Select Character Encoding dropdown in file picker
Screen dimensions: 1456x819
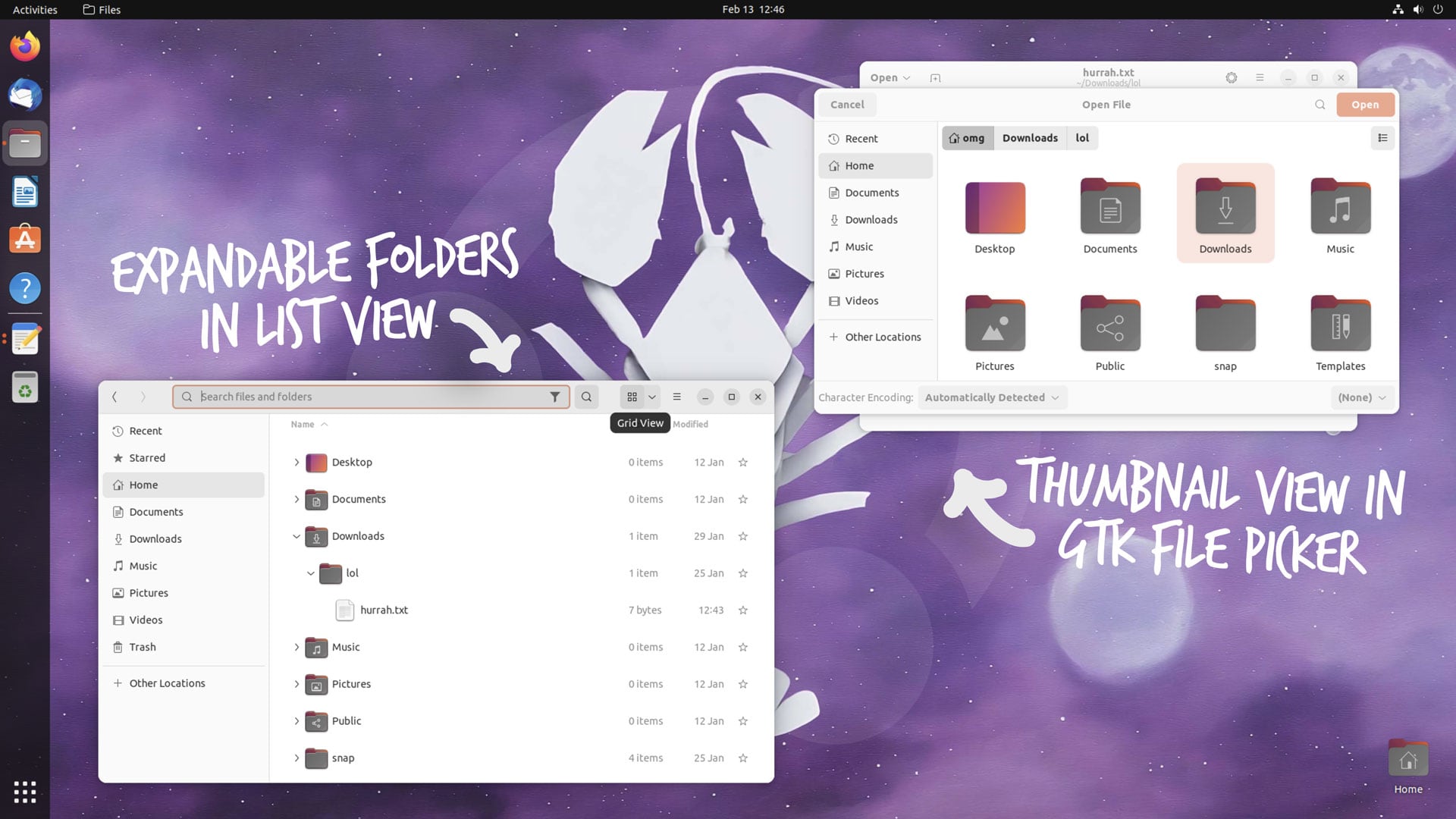[990, 397]
